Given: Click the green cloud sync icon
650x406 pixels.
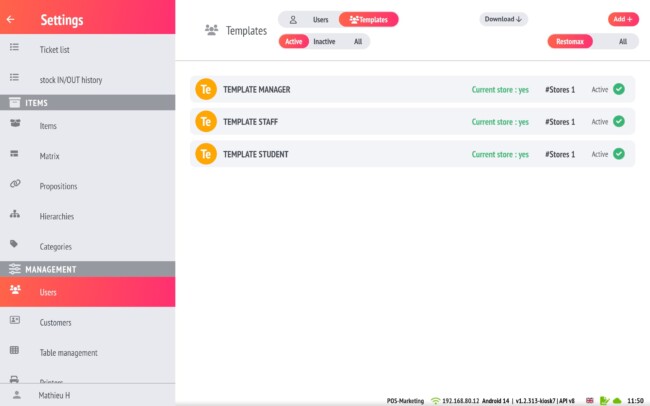Looking at the screenshot, I should 617,401.
